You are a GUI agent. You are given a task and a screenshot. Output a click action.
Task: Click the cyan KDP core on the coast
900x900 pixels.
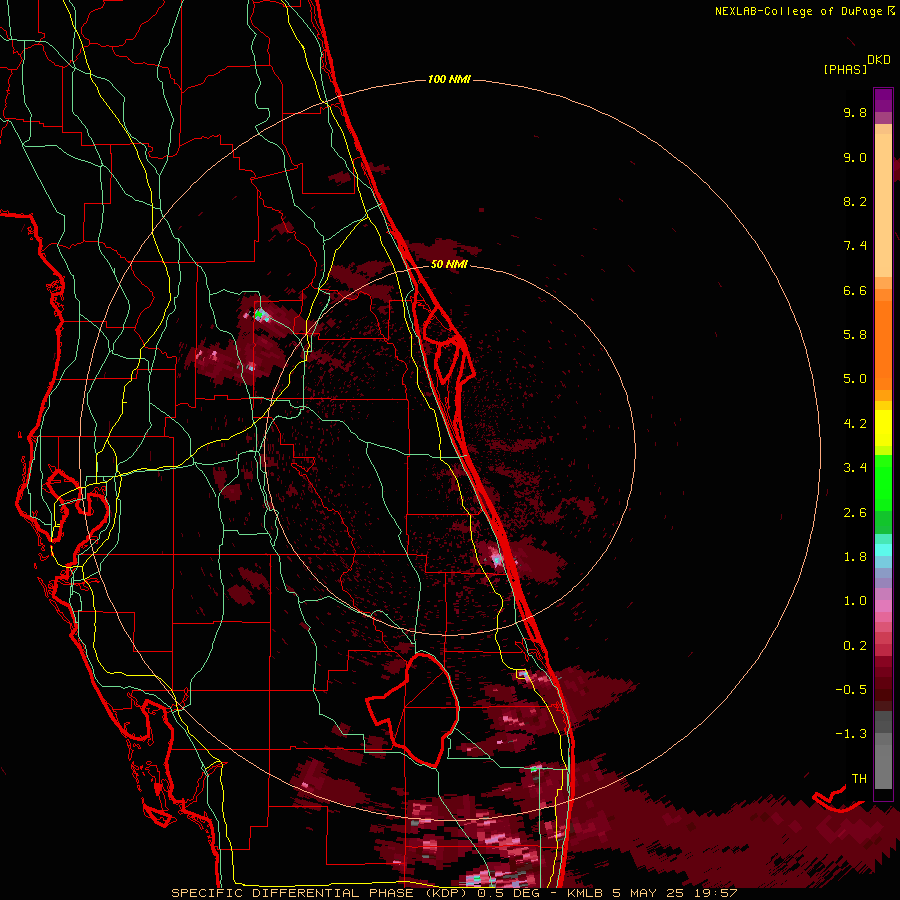point(497,559)
